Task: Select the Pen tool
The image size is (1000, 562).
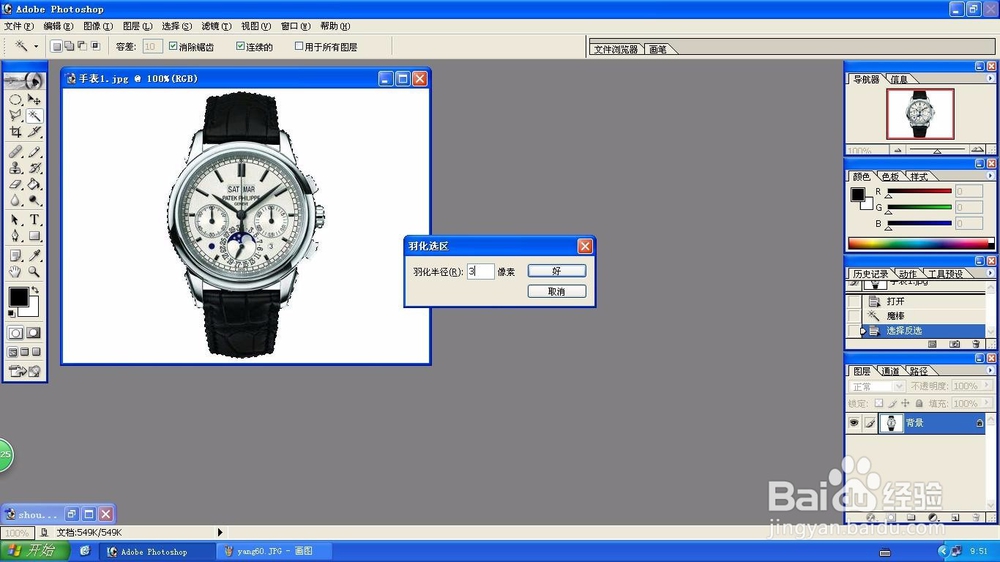Action: [15, 236]
